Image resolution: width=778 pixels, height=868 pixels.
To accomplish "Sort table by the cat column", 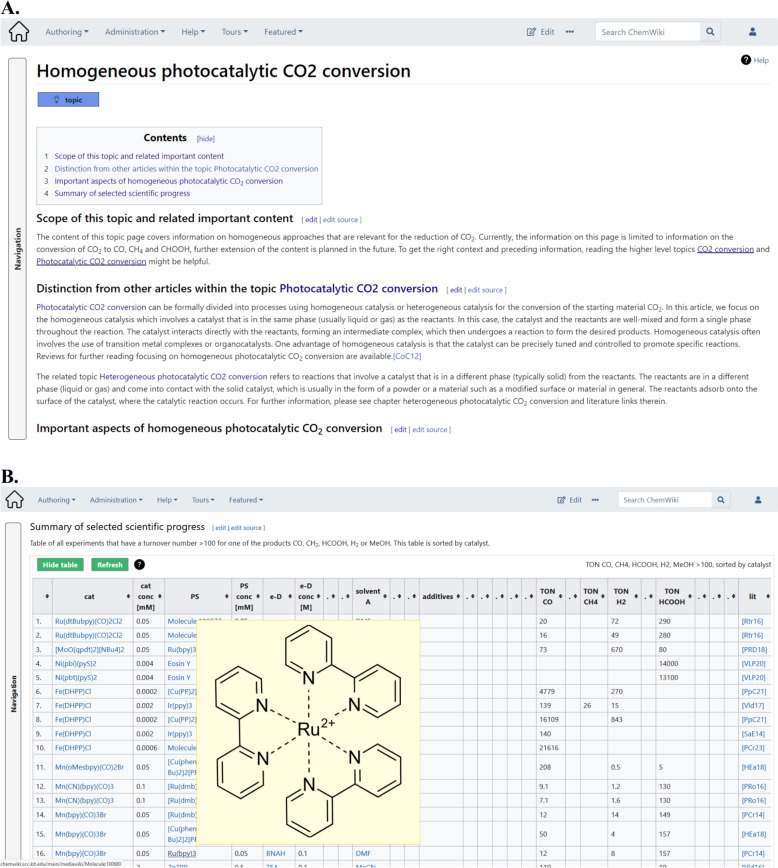I will point(128,596).
